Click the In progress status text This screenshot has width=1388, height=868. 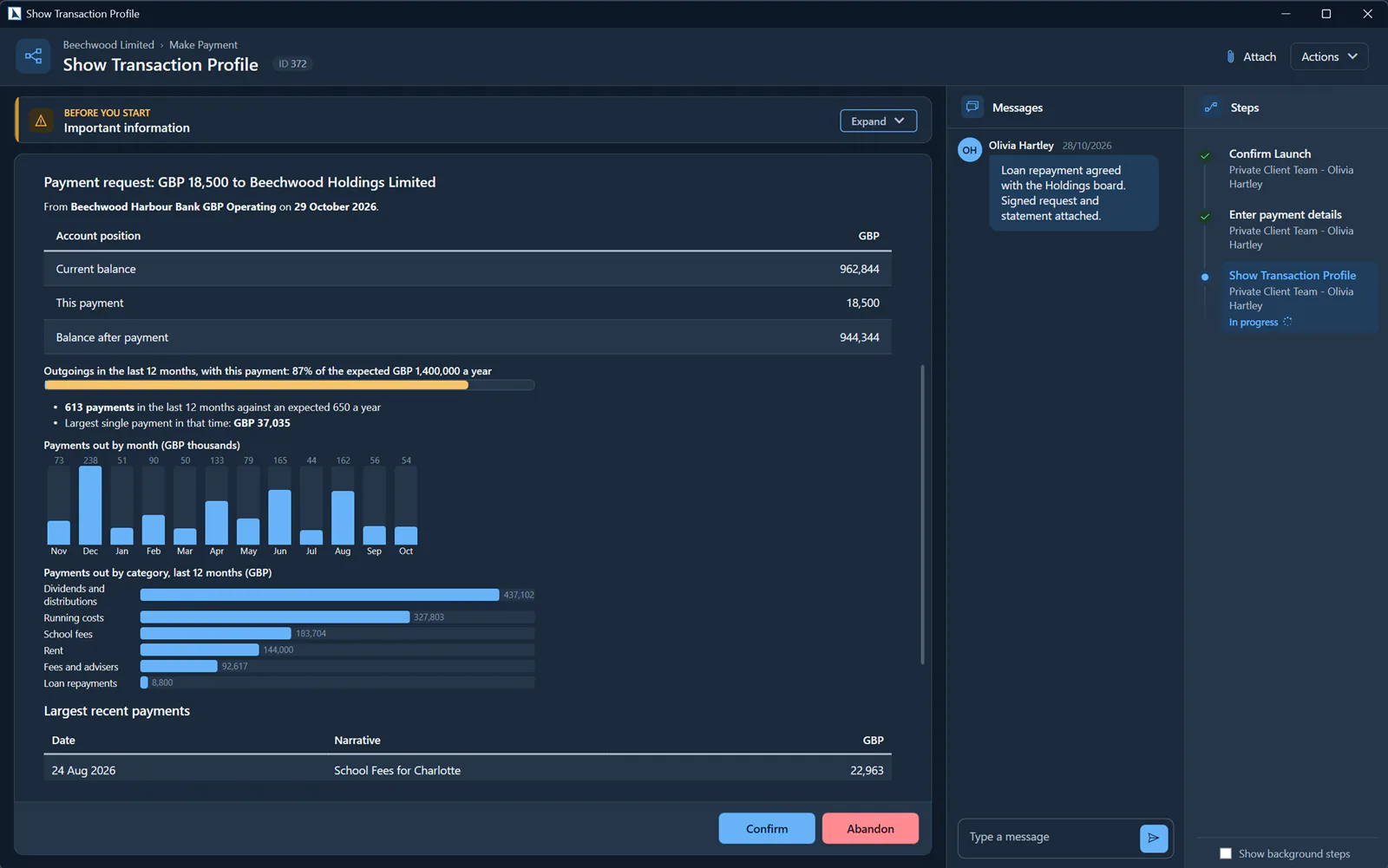tap(1254, 322)
